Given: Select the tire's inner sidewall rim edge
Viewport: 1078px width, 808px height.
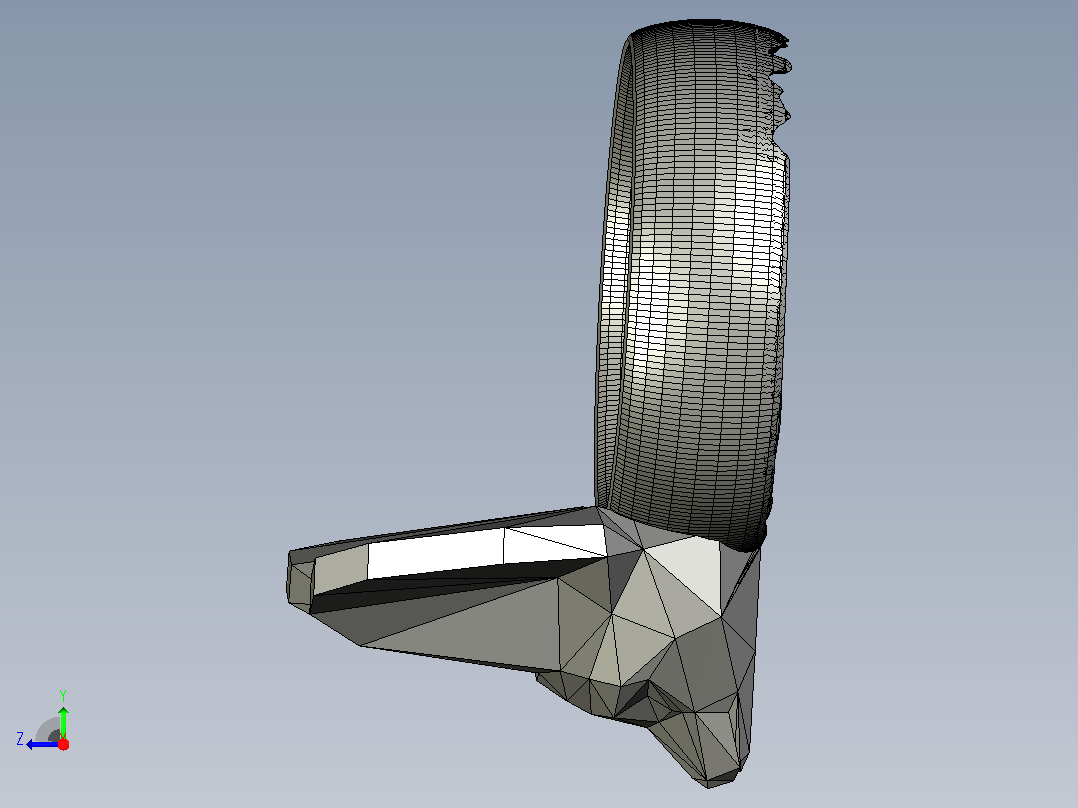Looking at the screenshot, I should (610, 275).
